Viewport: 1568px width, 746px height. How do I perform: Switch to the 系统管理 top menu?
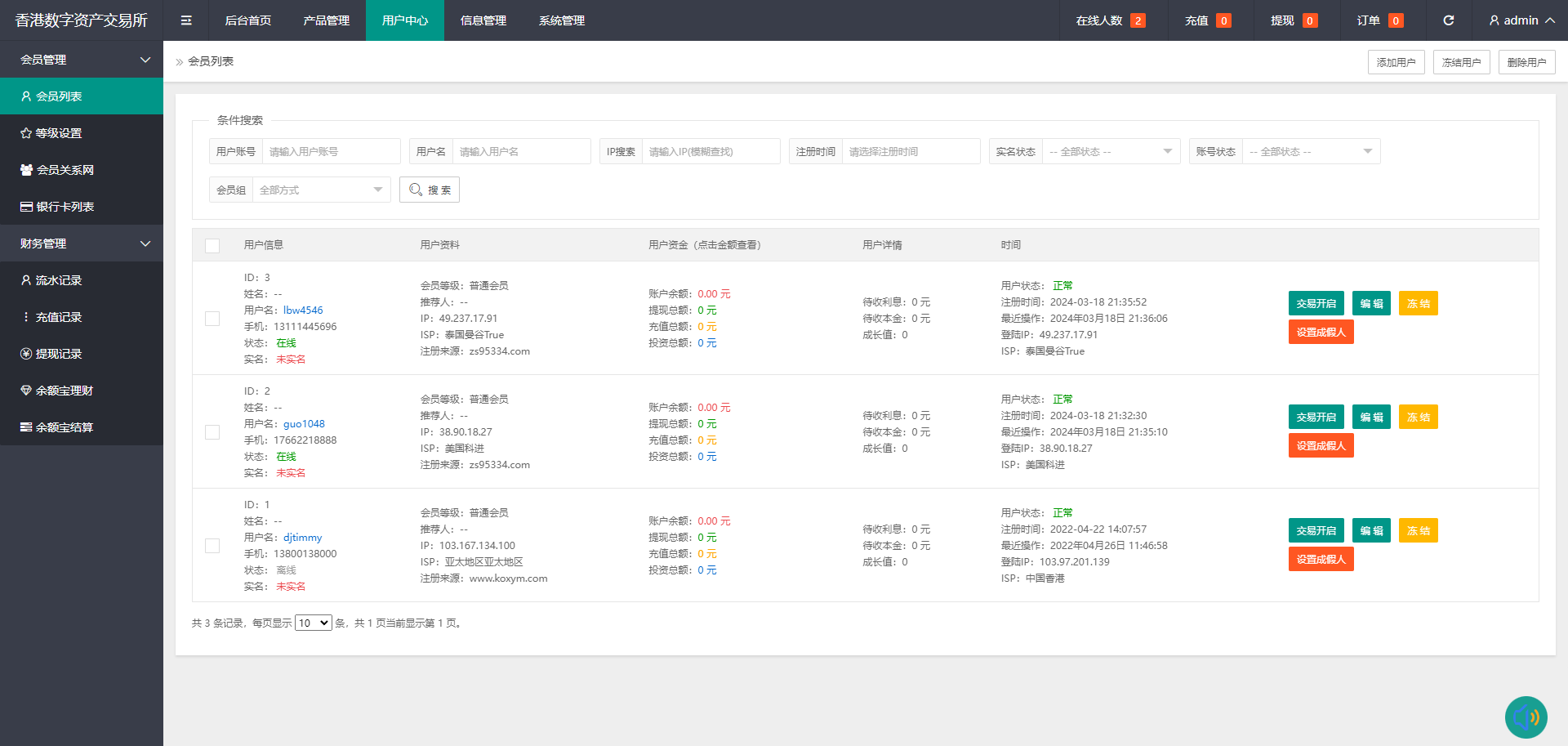click(561, 20)
